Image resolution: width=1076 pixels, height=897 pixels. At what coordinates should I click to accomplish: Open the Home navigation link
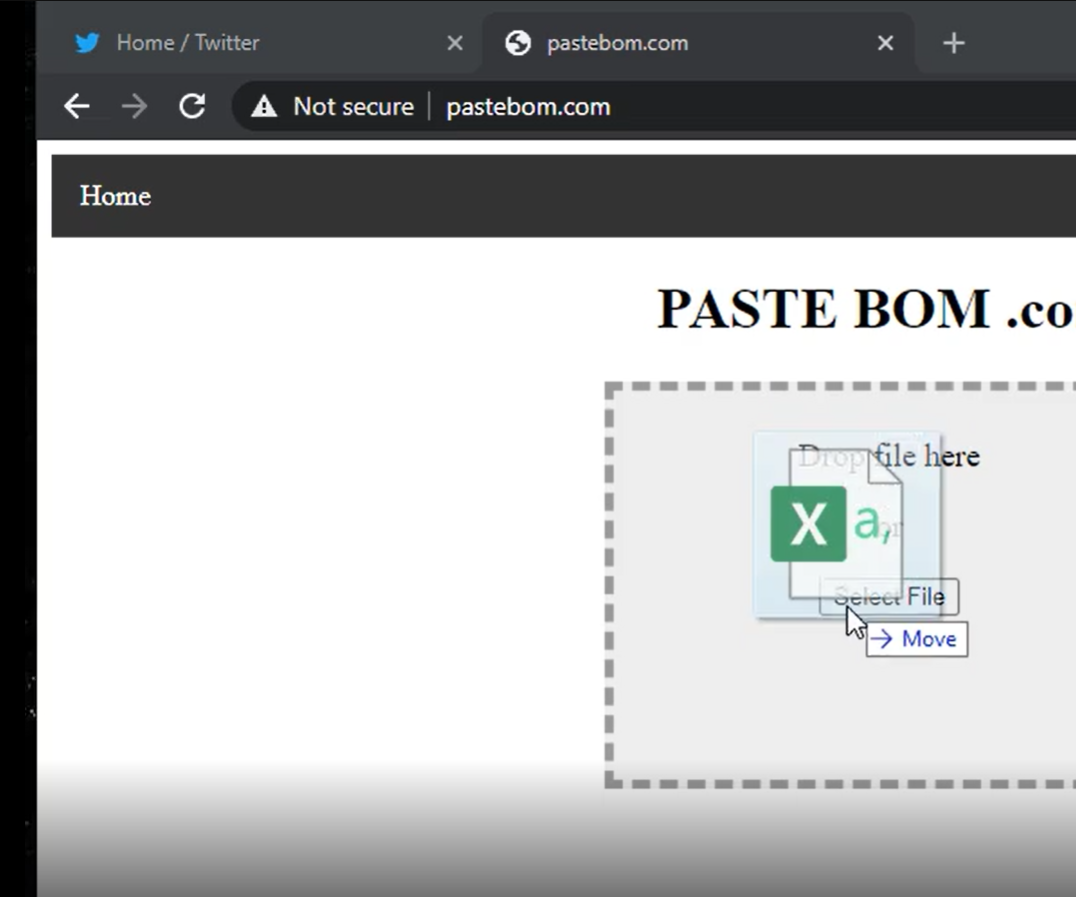pos(114,196)
